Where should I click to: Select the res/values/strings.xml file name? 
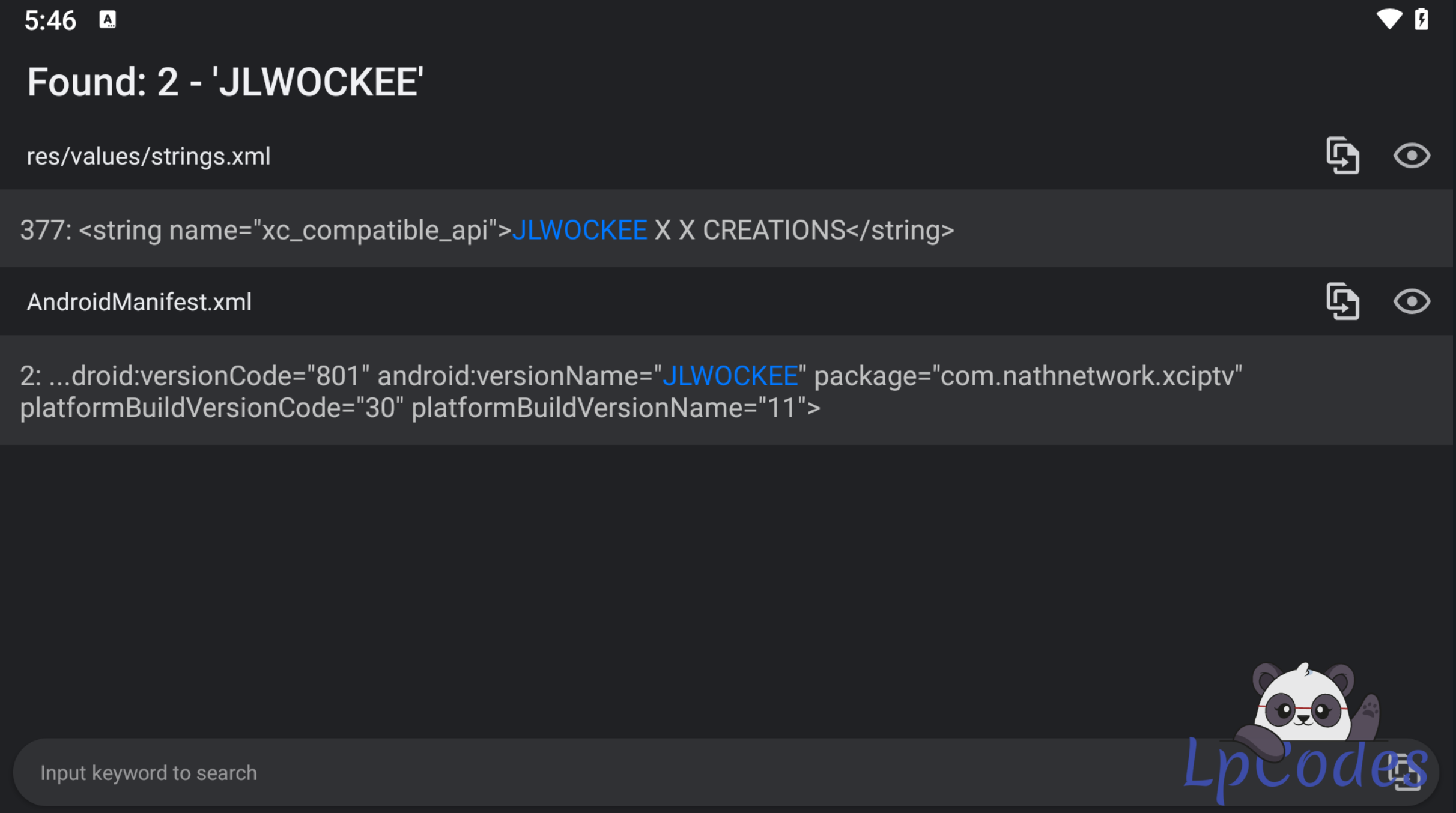[148, 156]
